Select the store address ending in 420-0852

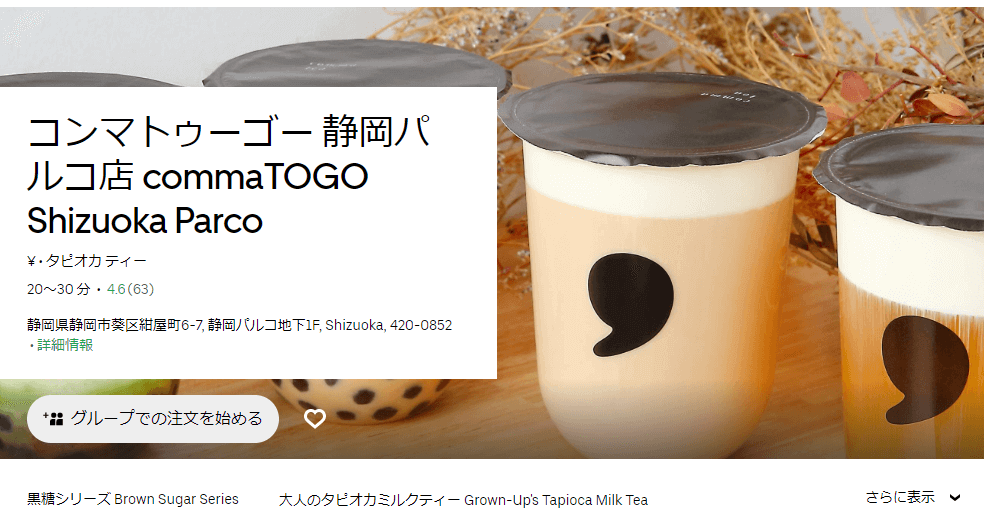click(x=240, y=325)
